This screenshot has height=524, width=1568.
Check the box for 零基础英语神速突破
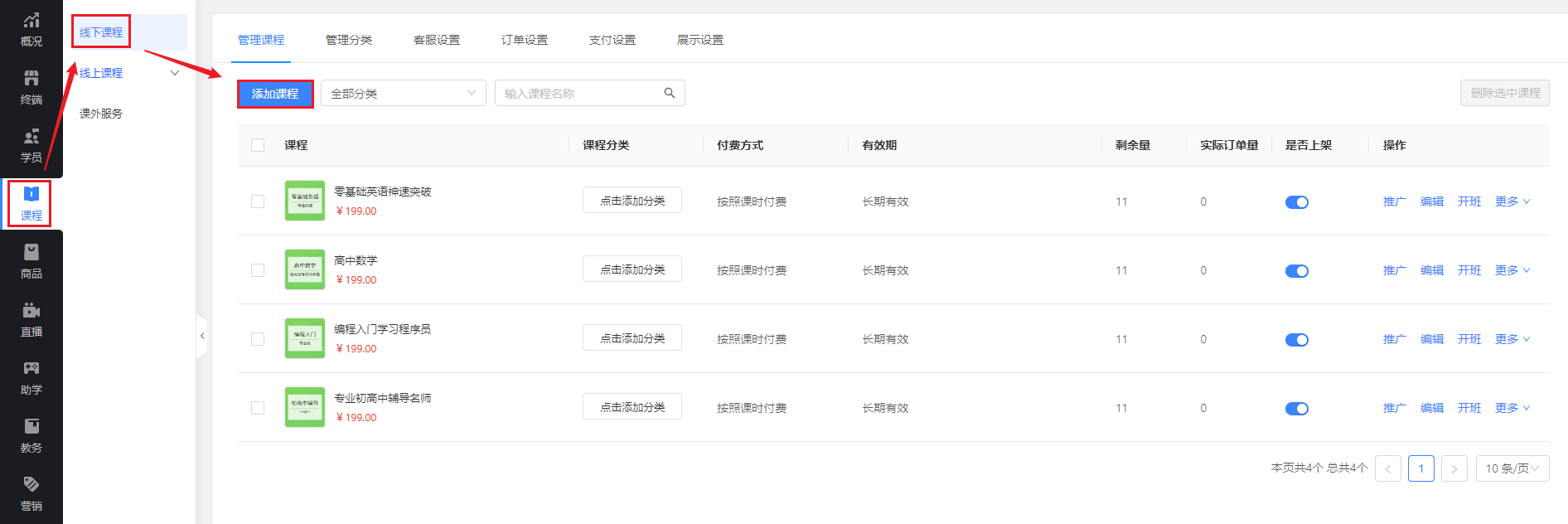point(258,201)
